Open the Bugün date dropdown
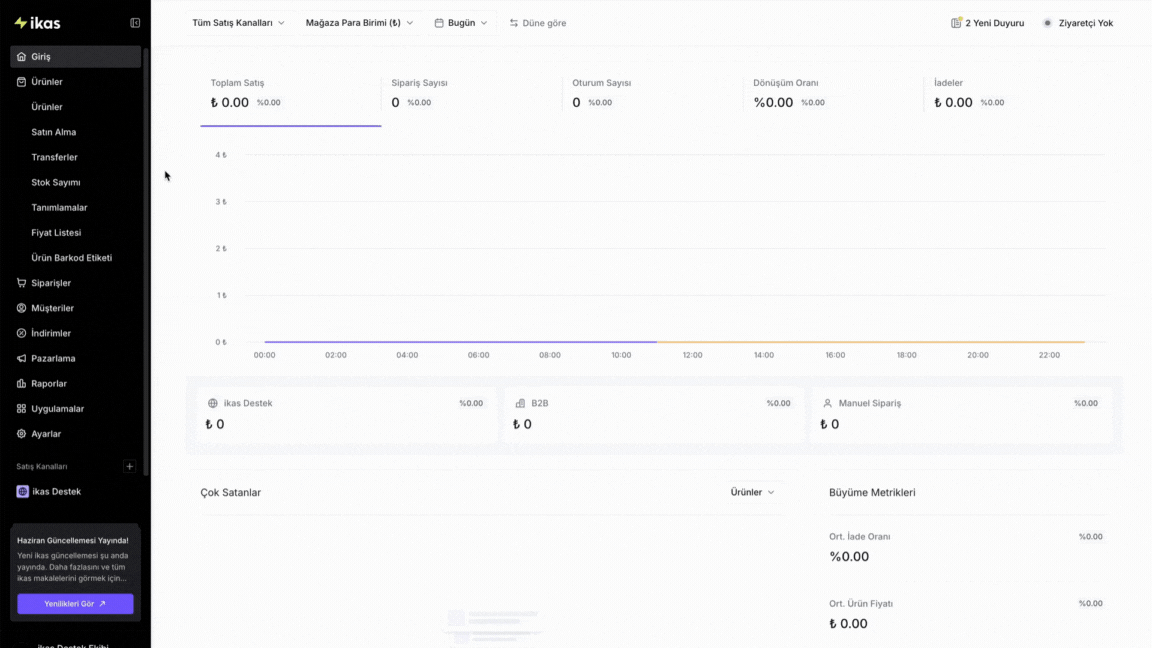1152x648 pixels. click(x=461, y=23)
